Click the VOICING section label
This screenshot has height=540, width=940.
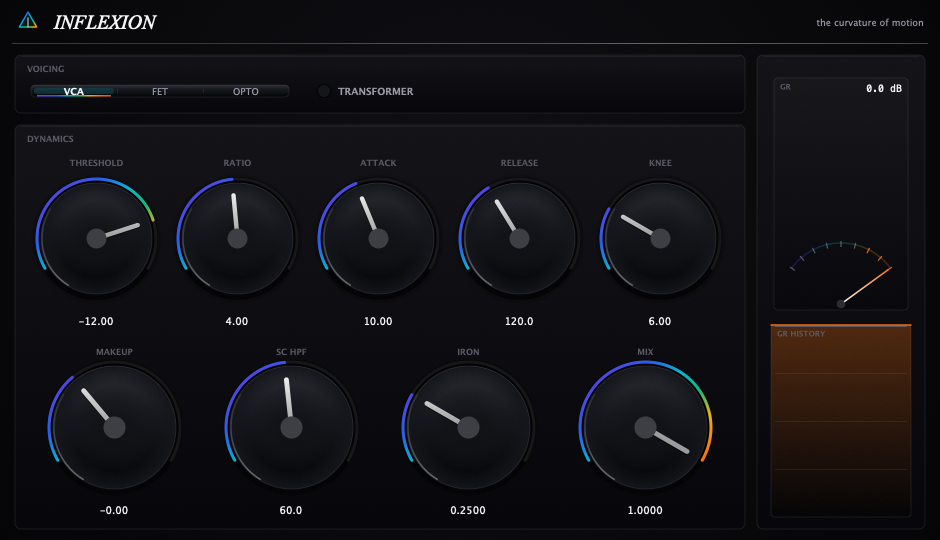click(46, 69)
